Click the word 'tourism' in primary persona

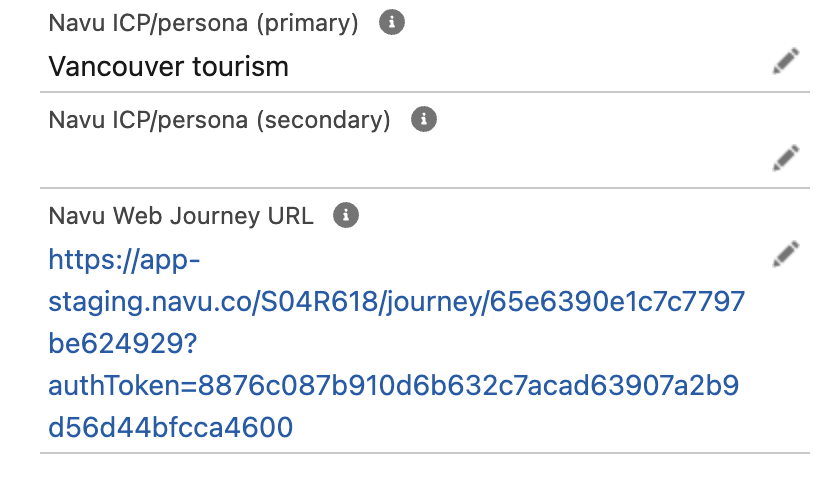243,67
